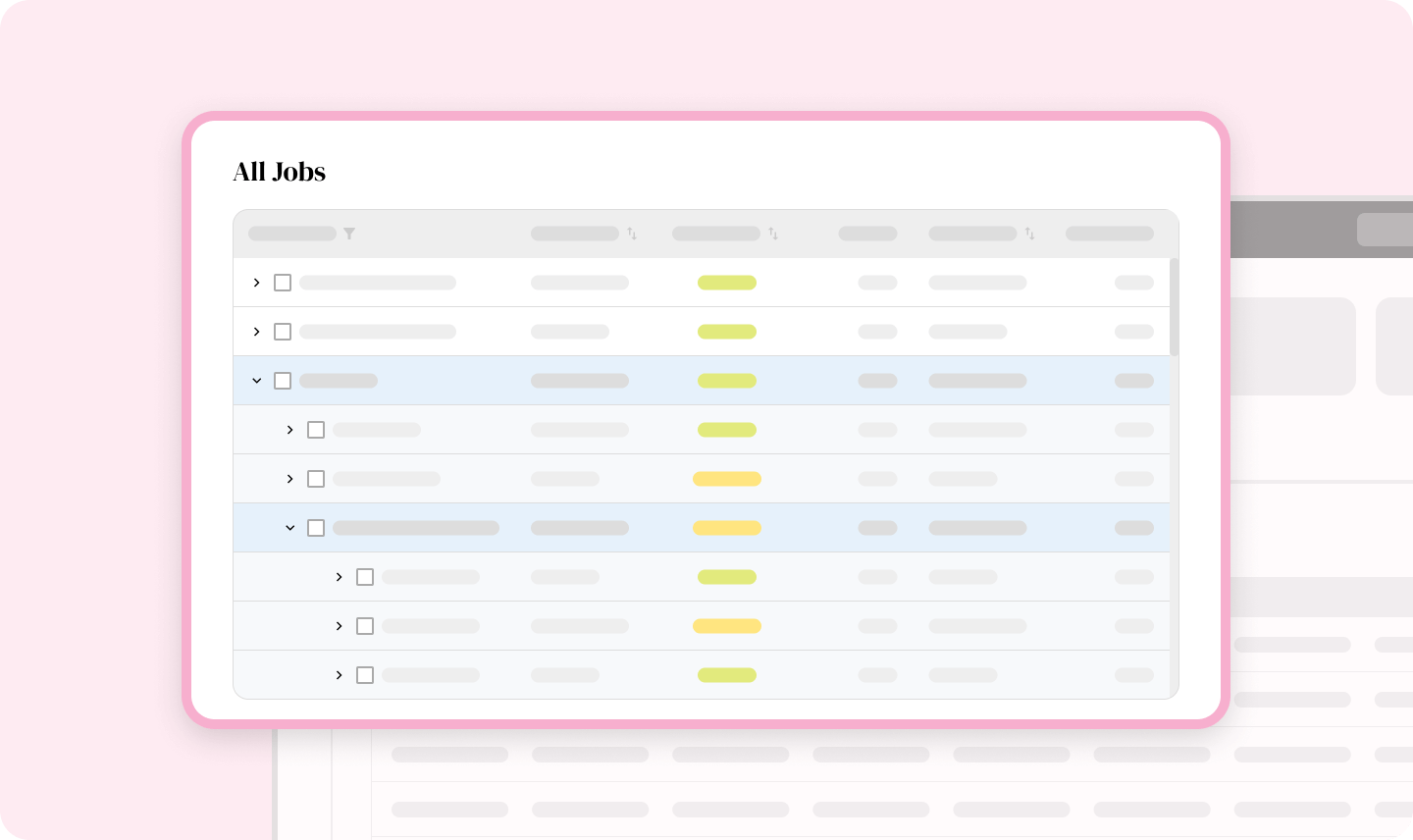Select the checkbox of the highlighted top-level row
The height and width of the screenshot is (840, 1413).
[x=283, y=381]
